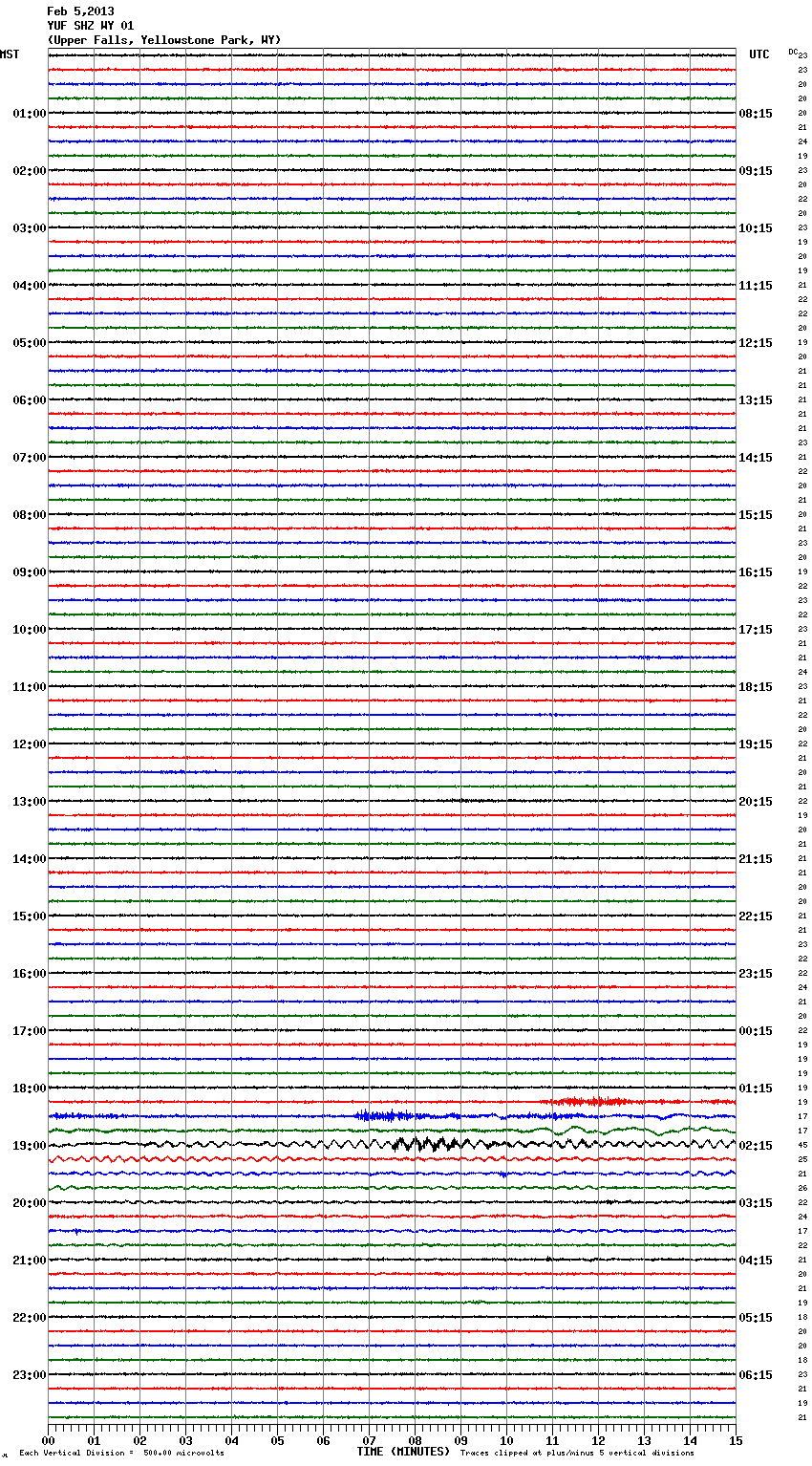Select the 09:00 MST time label
812x1466 pixels.
point(30,572)
